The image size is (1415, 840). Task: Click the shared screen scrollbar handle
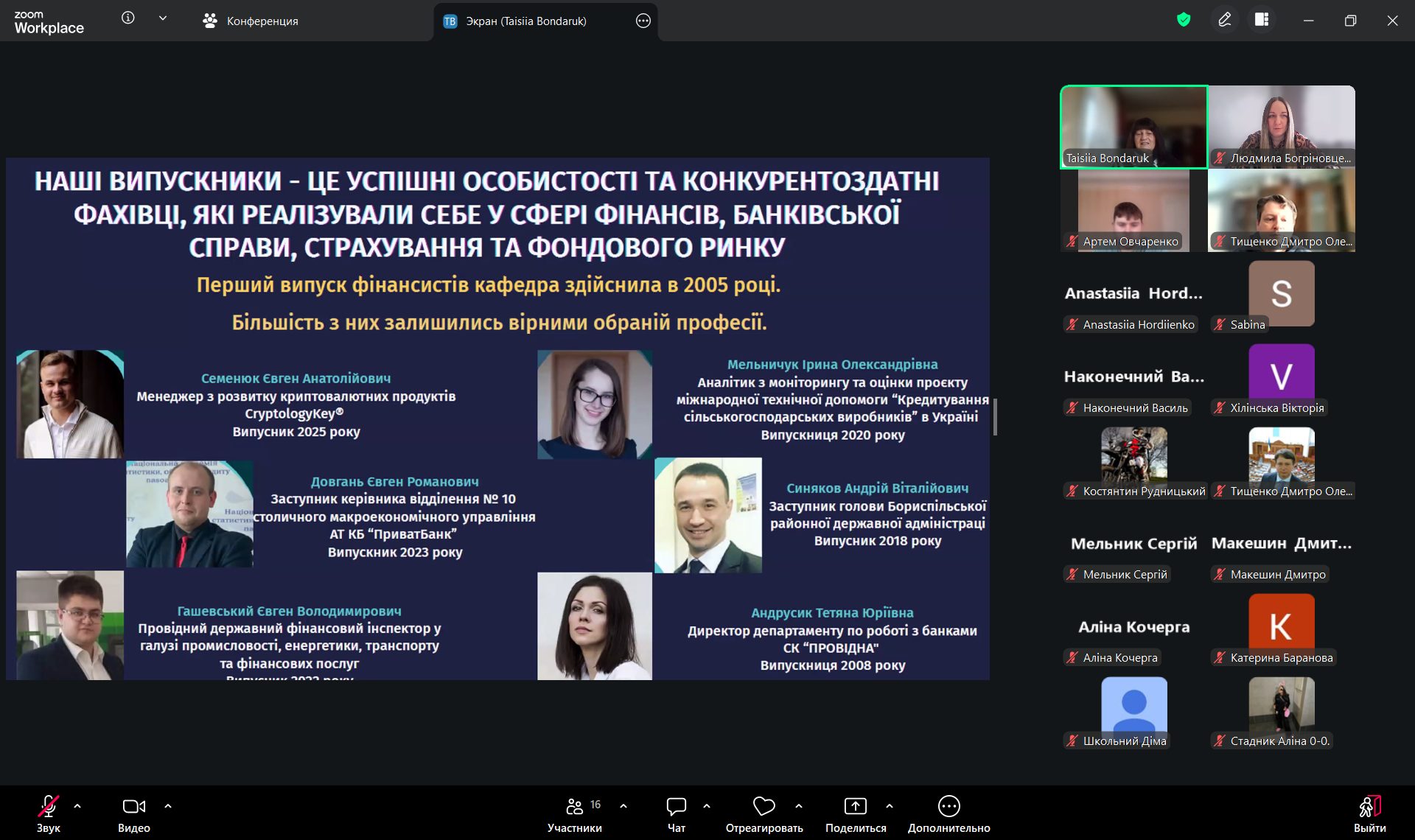[995, 417]
